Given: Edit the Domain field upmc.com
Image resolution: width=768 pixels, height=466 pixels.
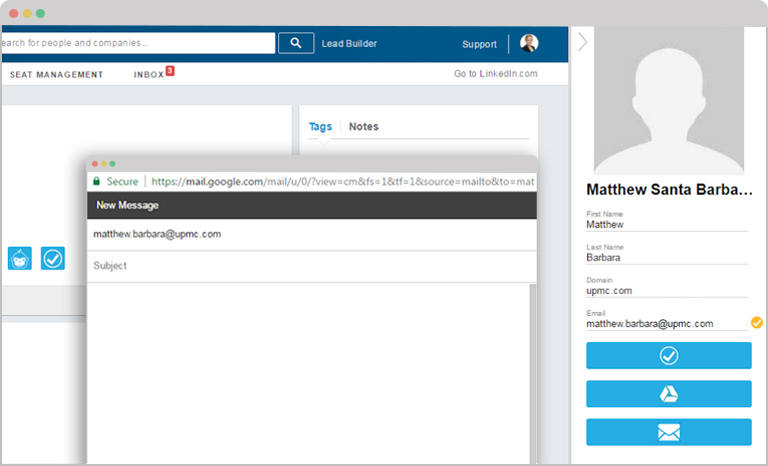Looking at the screenshot, I should [x=667, y=291].
